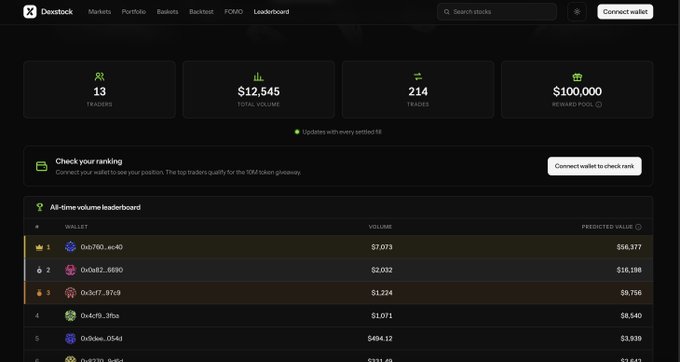Viewport: 680px width, 362px height.
Task: Click the $494.12 volume value
Action: click(380, 339)
